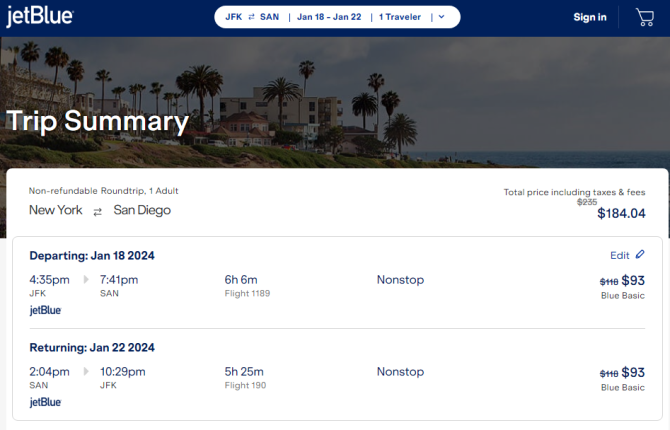Image resolution: width=670 pixels, height=430 pixels.
Task: Open the 1 Traveler selector
Action: [399, 17]
